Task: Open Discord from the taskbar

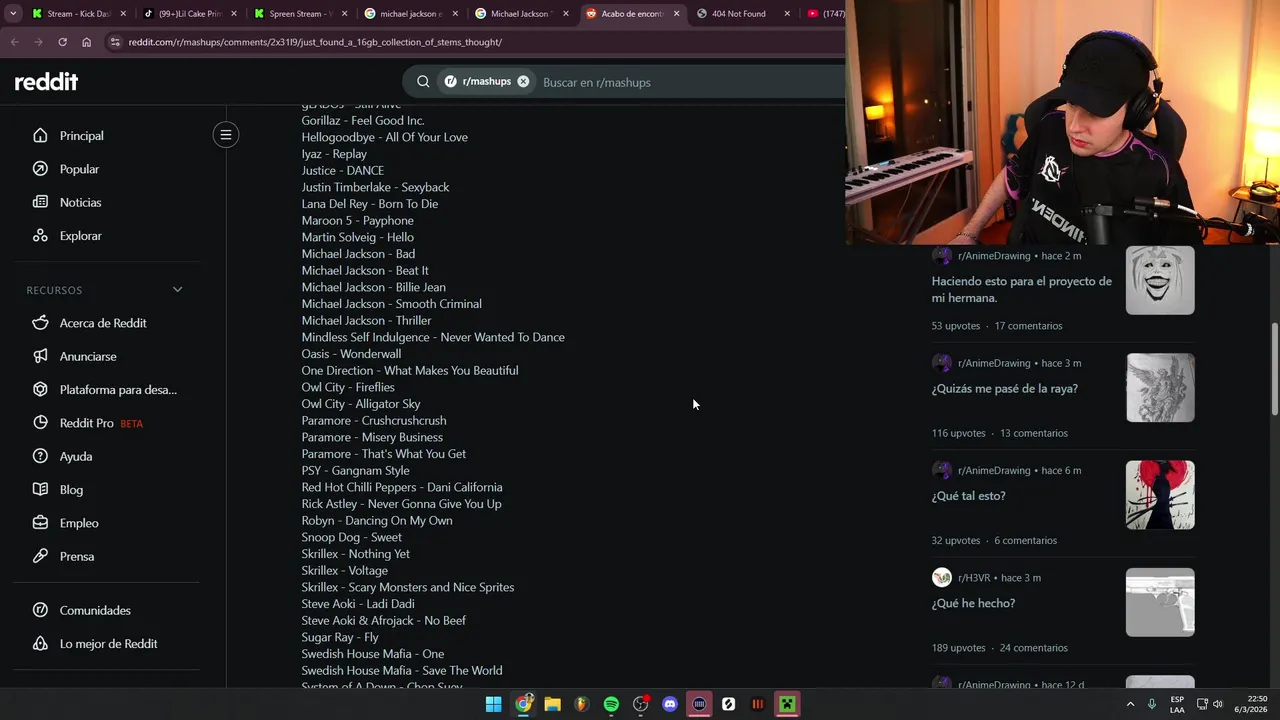Action: point(670,704)
